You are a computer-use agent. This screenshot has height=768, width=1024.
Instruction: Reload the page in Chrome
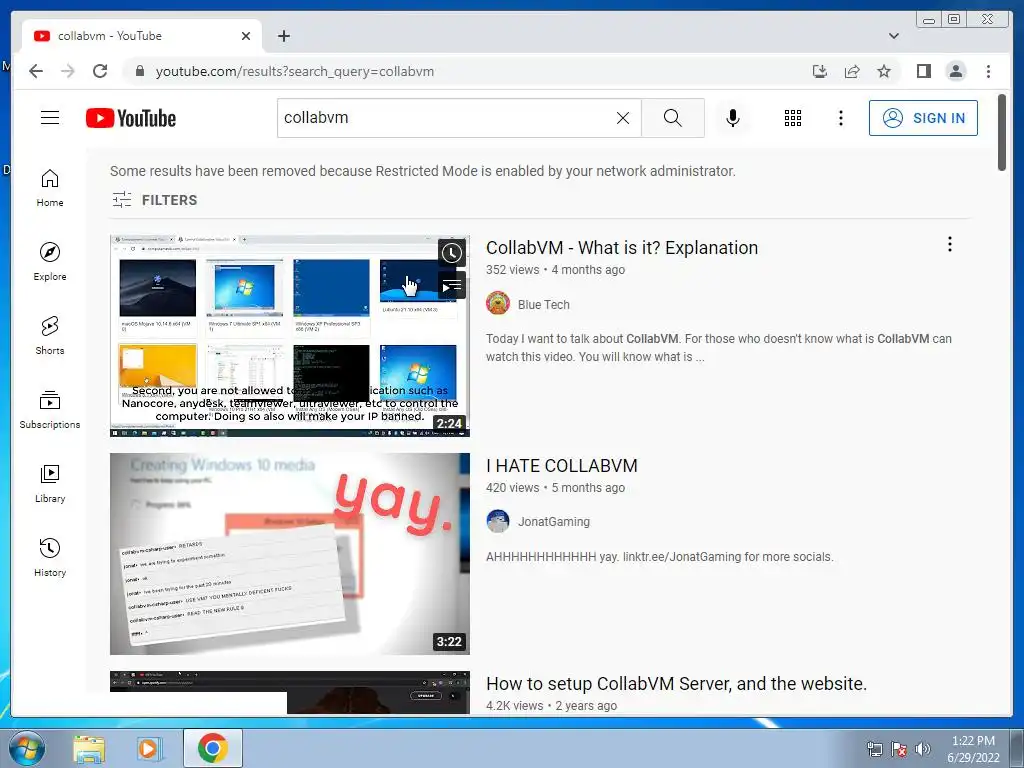coord(100,71)
